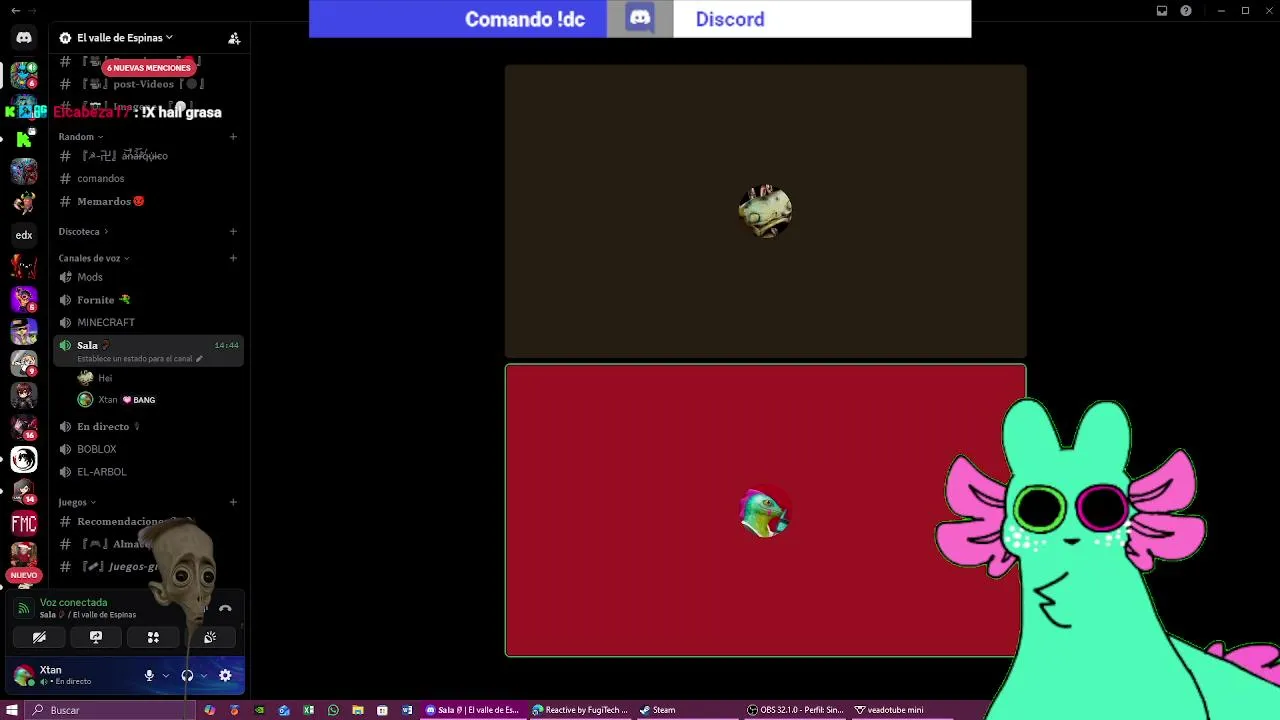The image size is (1280, 720).
Task: Open Excel from the taskbar
Action: 308,710
